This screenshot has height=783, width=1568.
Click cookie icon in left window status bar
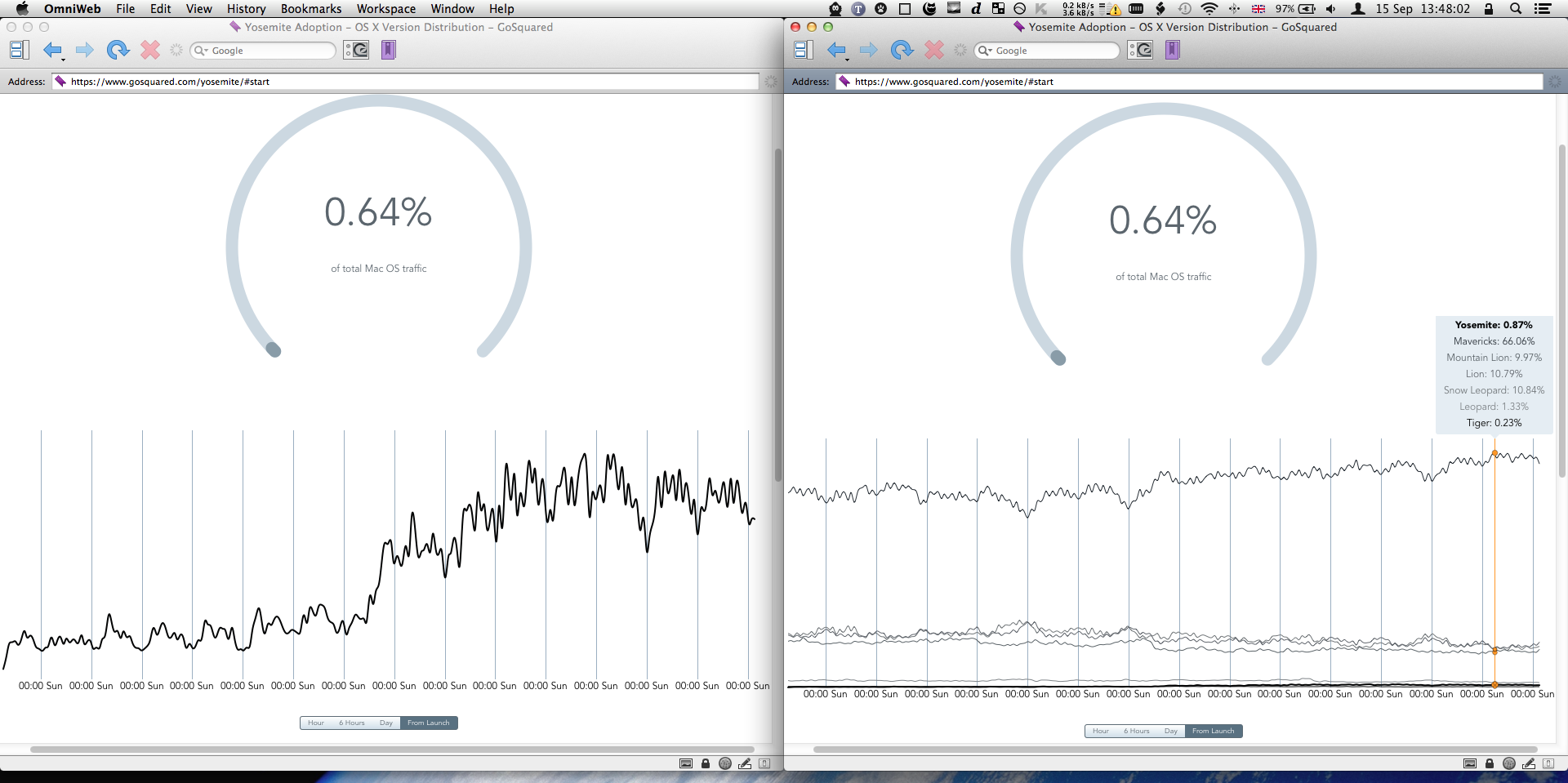point(725,763)
